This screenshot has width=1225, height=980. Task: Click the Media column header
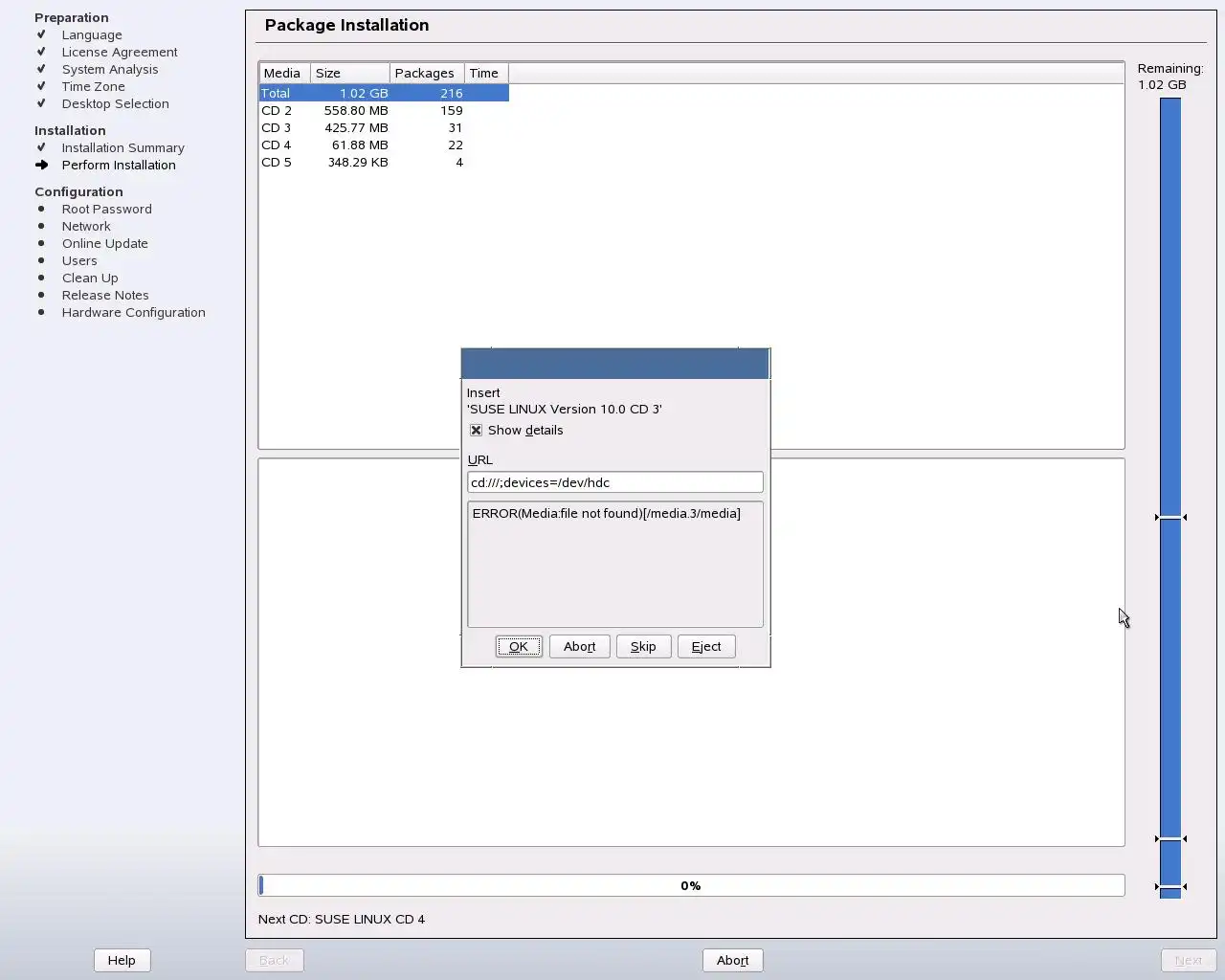pos(284,74)
